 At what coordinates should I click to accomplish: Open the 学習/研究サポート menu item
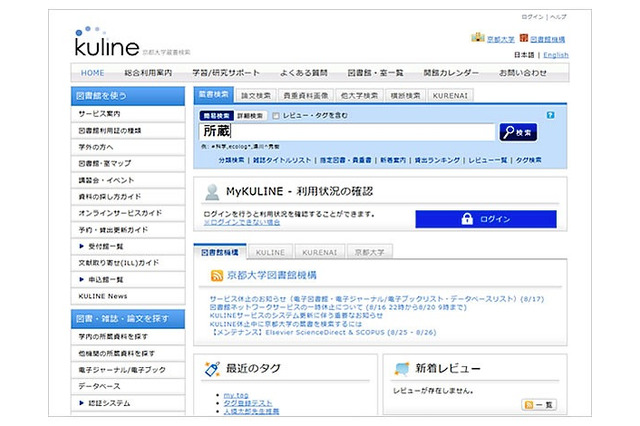pos(226,73)
